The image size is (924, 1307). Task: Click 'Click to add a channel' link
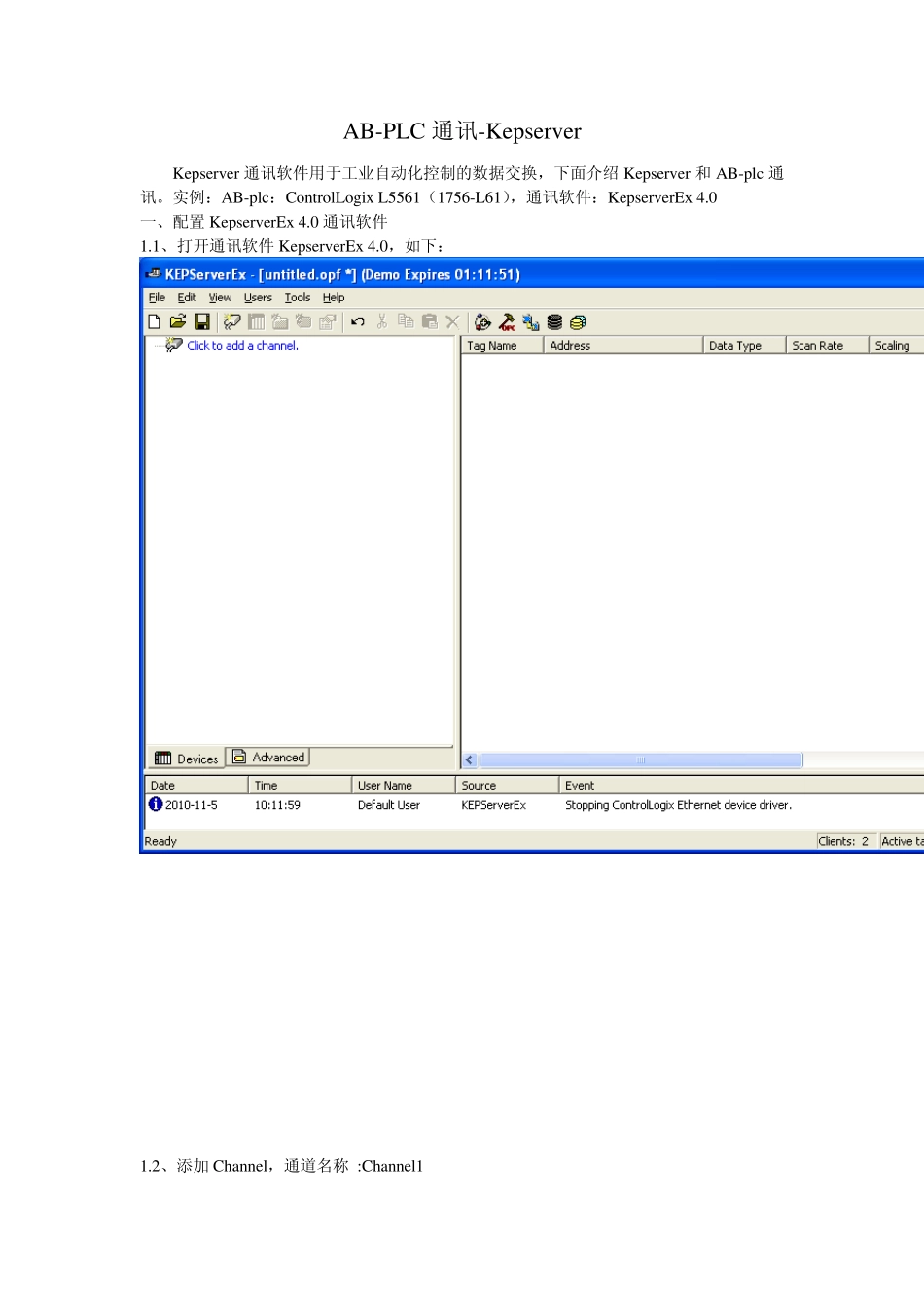click(243, 346)
